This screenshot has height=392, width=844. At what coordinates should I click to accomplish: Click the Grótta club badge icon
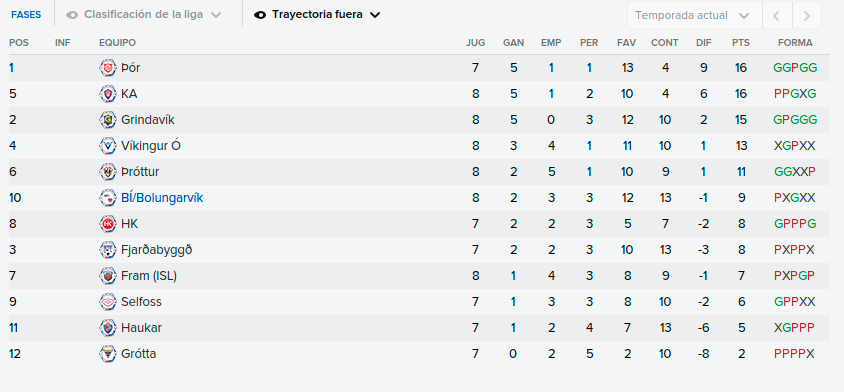pyautogui.click(x=108, y=354)
